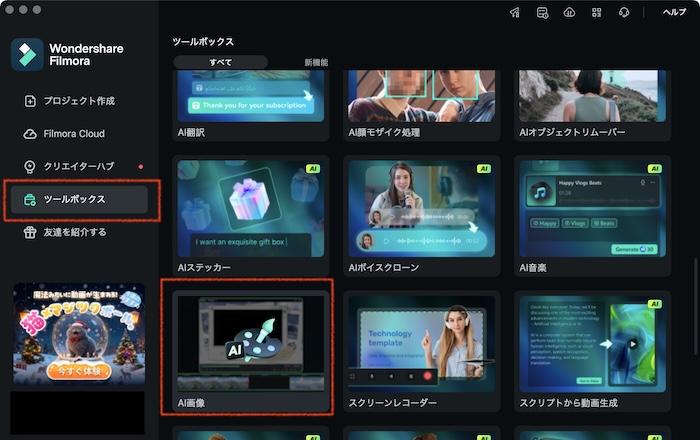Click the AI音楽 label text
The width and height of the screenshot is (700, 440).
click(x=533, y=268)
